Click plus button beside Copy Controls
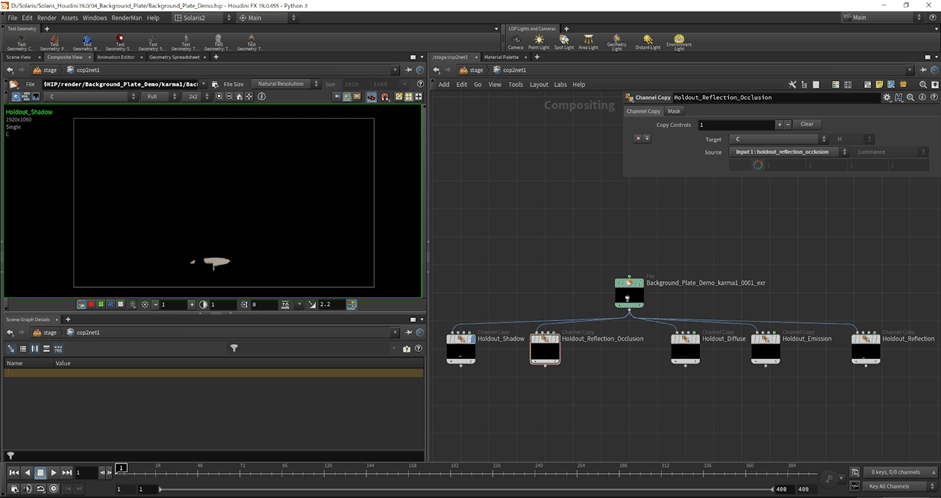 click(779, 125)
